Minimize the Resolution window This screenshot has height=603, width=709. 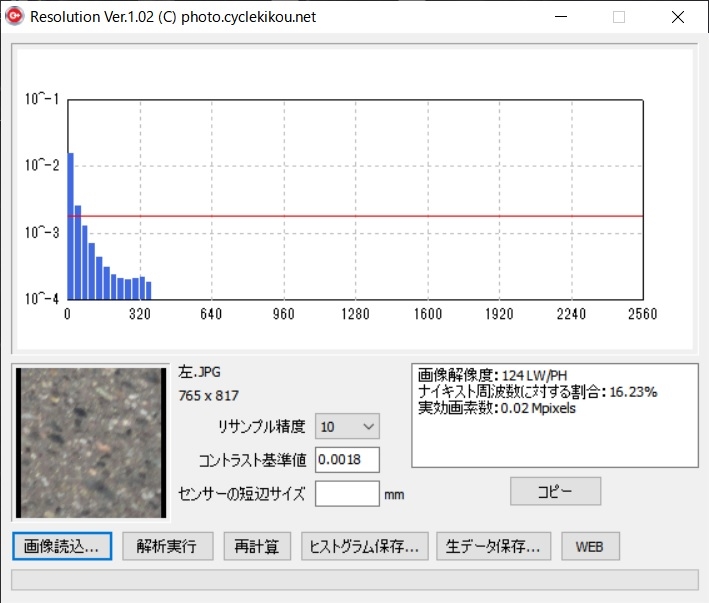coord(561,17)
